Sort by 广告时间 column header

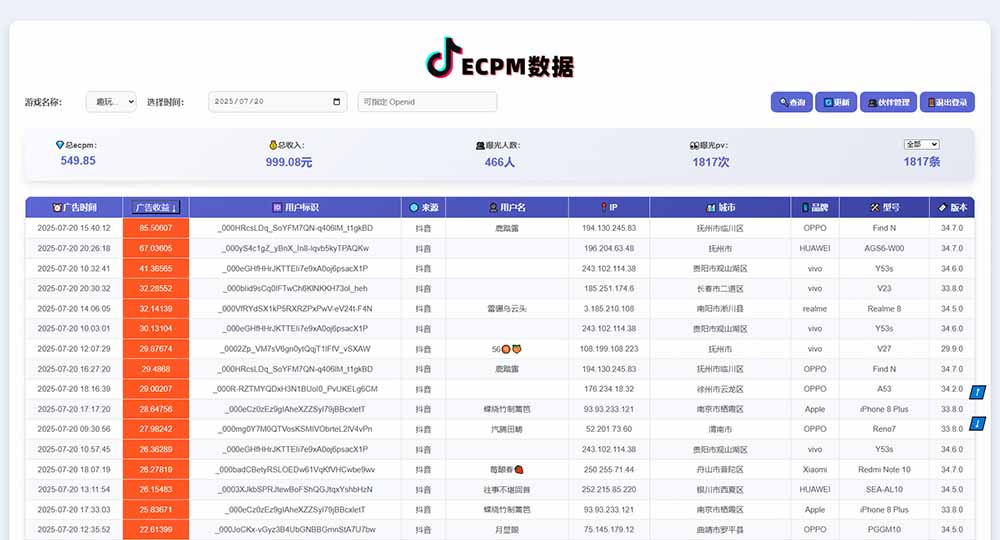[x=74, y=208]
